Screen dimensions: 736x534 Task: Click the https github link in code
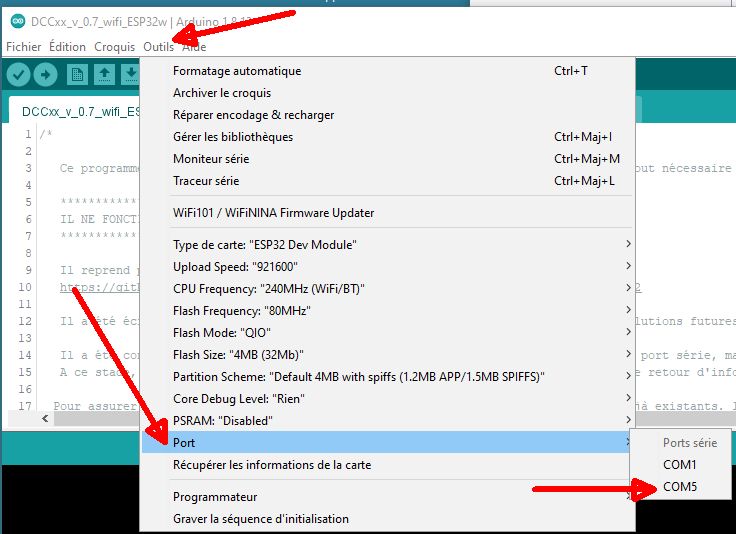tap(100, 287)
